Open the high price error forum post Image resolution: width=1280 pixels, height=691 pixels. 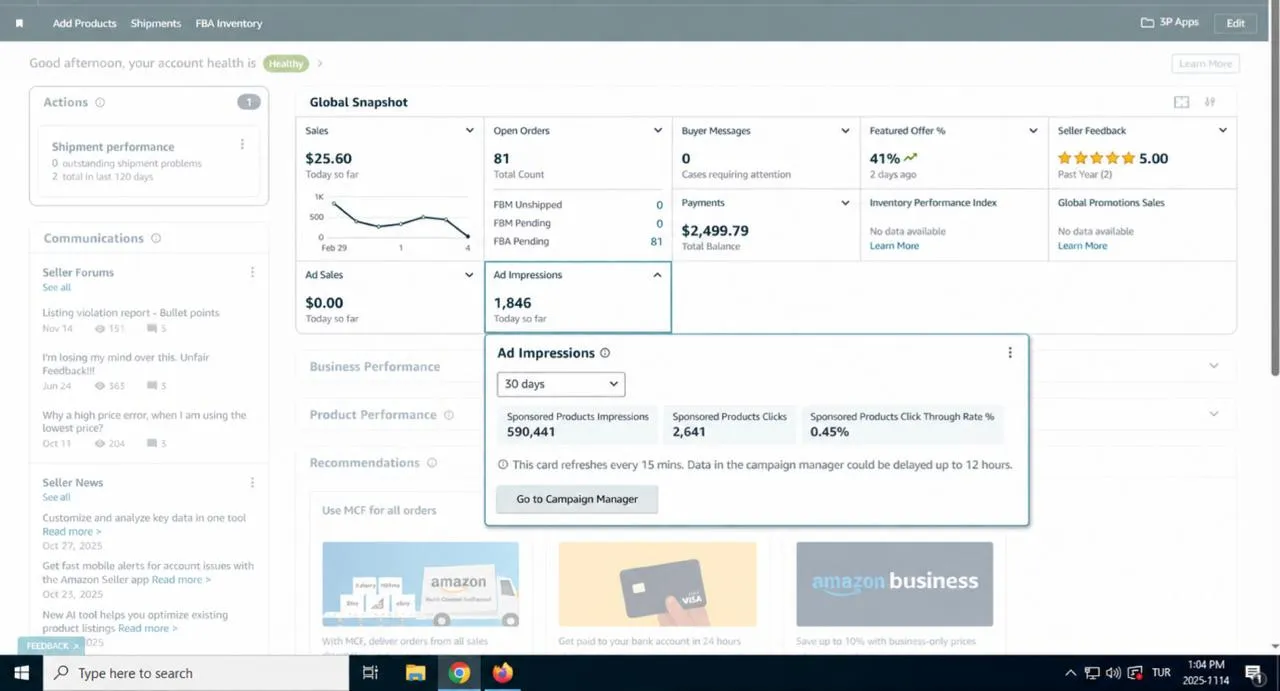tap(144, 422)
